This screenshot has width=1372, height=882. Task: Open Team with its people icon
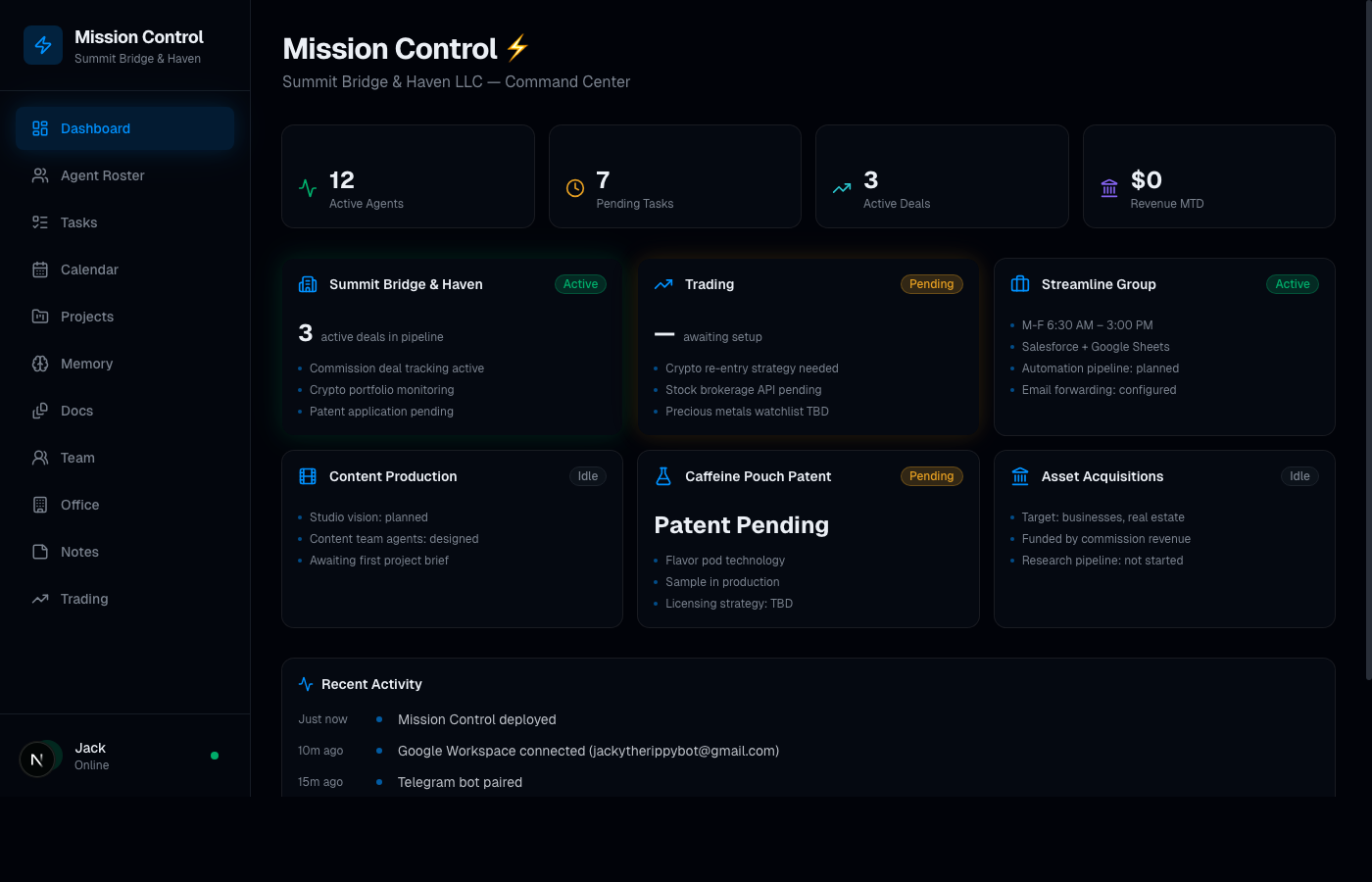[x=39, y=458]
